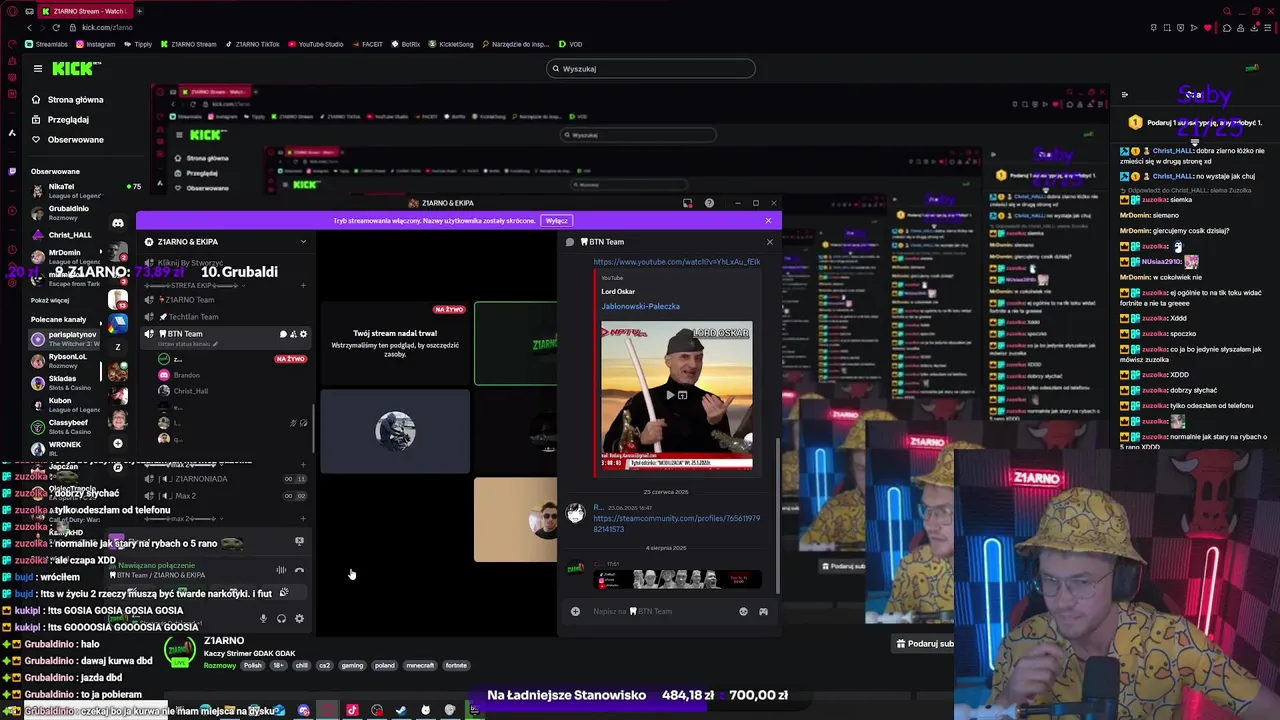The height and width of the screenshot is (720, 1280).
Task: Open Obserwowane in Kick sidebar
Action: pos(67,139)
